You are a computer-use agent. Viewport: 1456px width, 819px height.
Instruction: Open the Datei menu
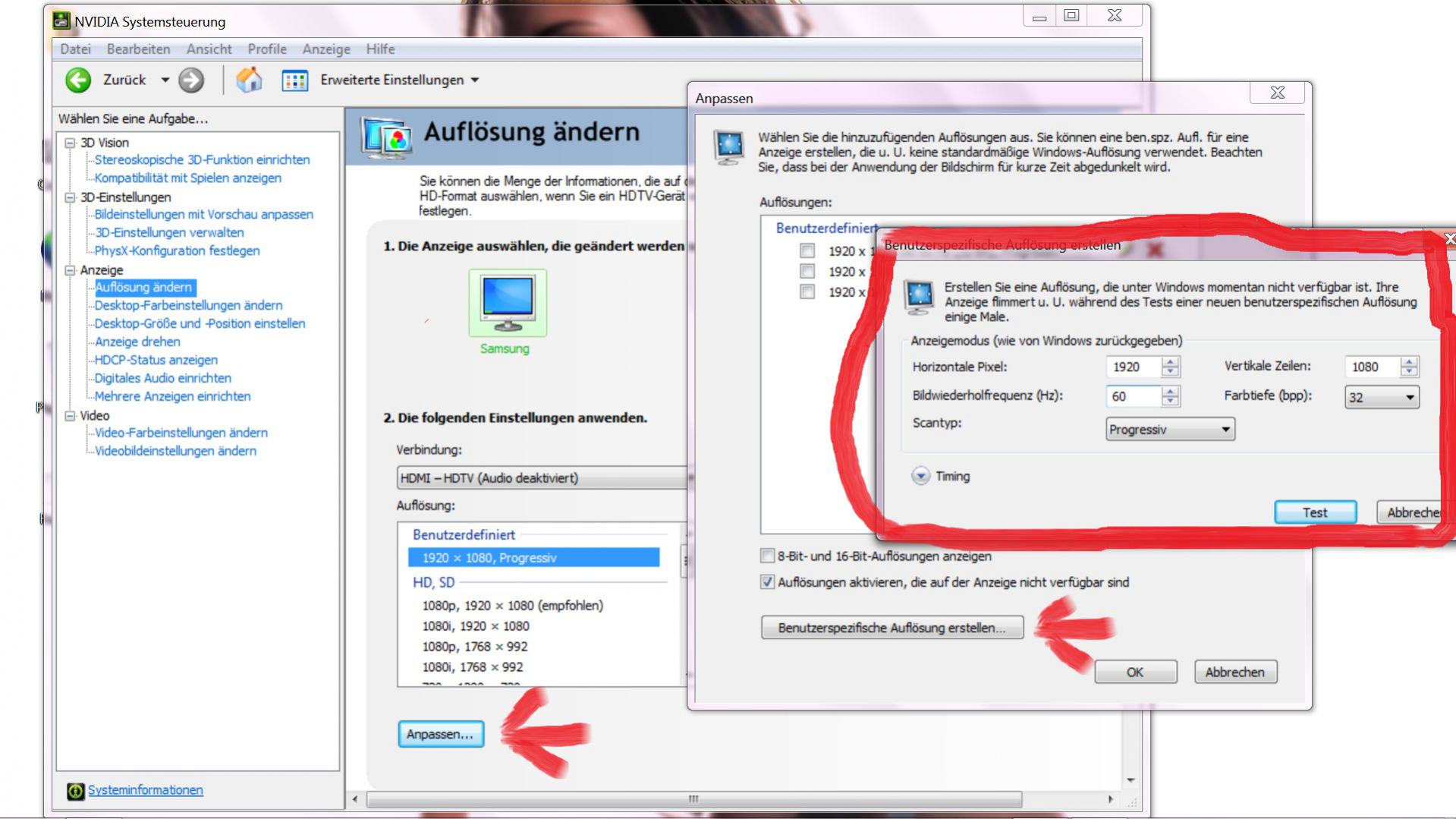(75, 49)
